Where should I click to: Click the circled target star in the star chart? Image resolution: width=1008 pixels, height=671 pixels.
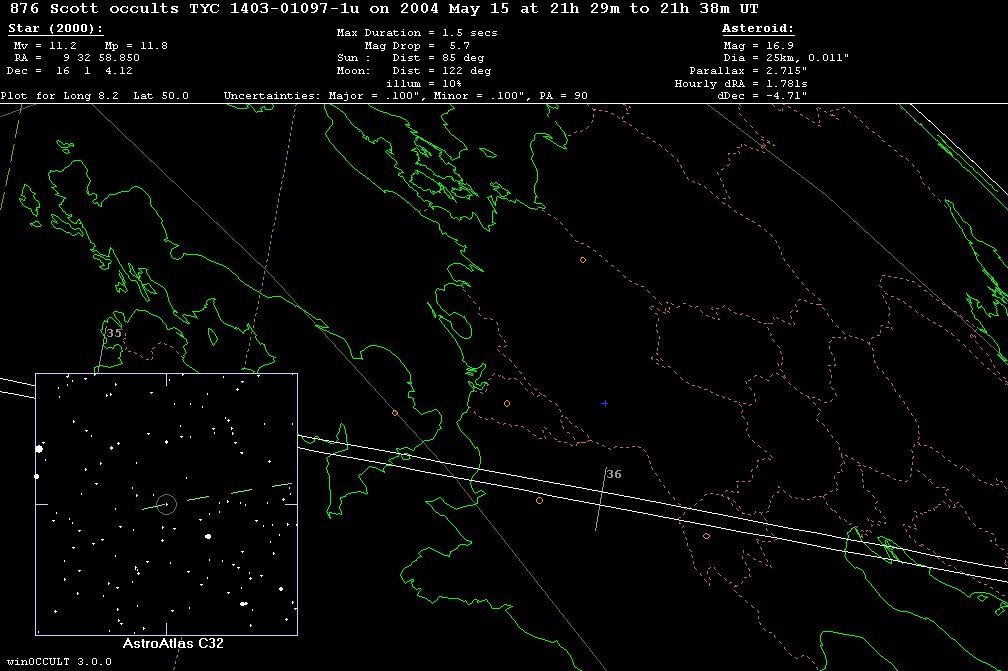point(166,504)
